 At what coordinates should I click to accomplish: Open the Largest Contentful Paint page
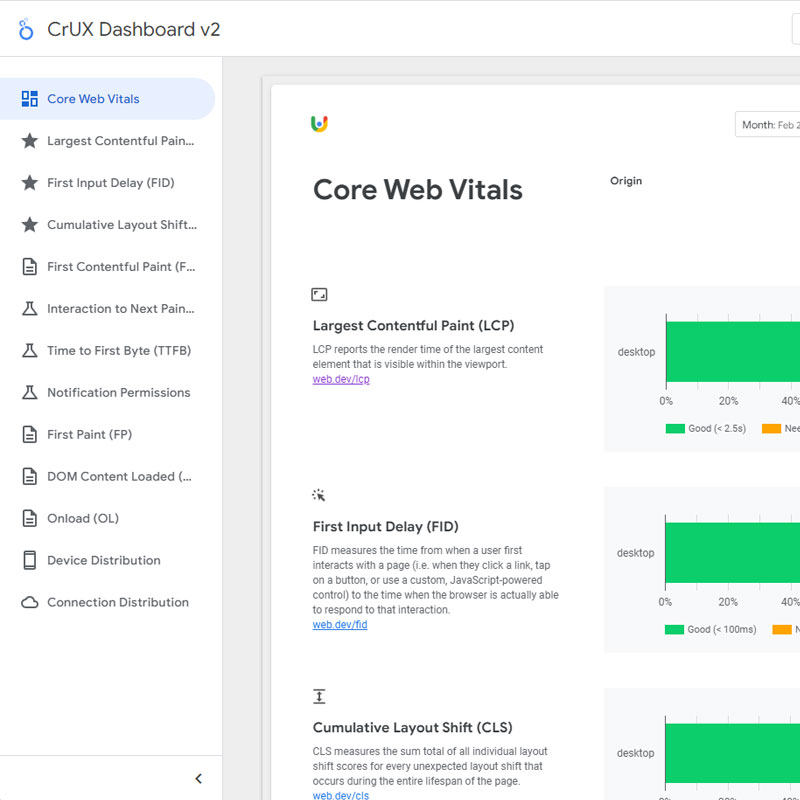107,141
